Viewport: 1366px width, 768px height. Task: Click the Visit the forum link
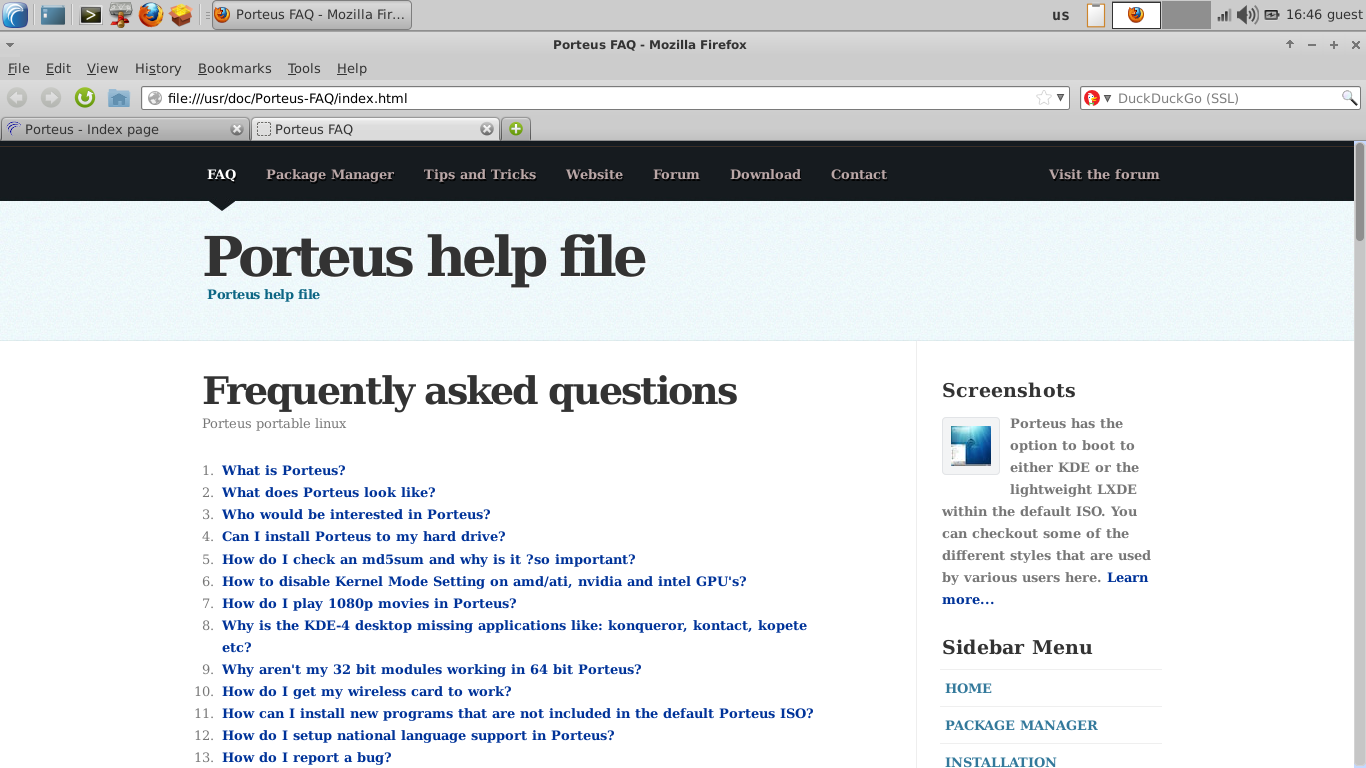[1104, 174]
